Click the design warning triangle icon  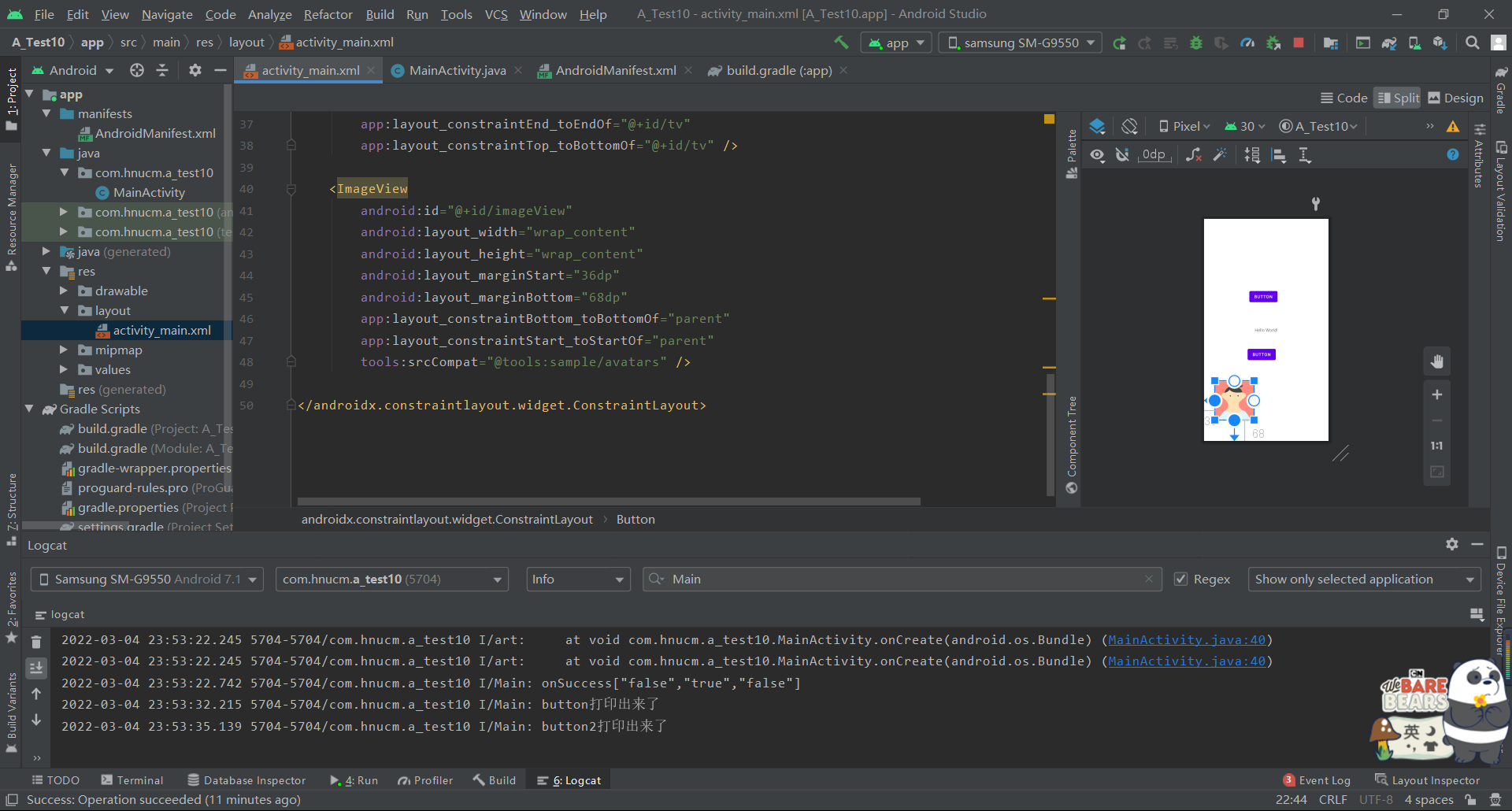click(x=1453, y=126)
